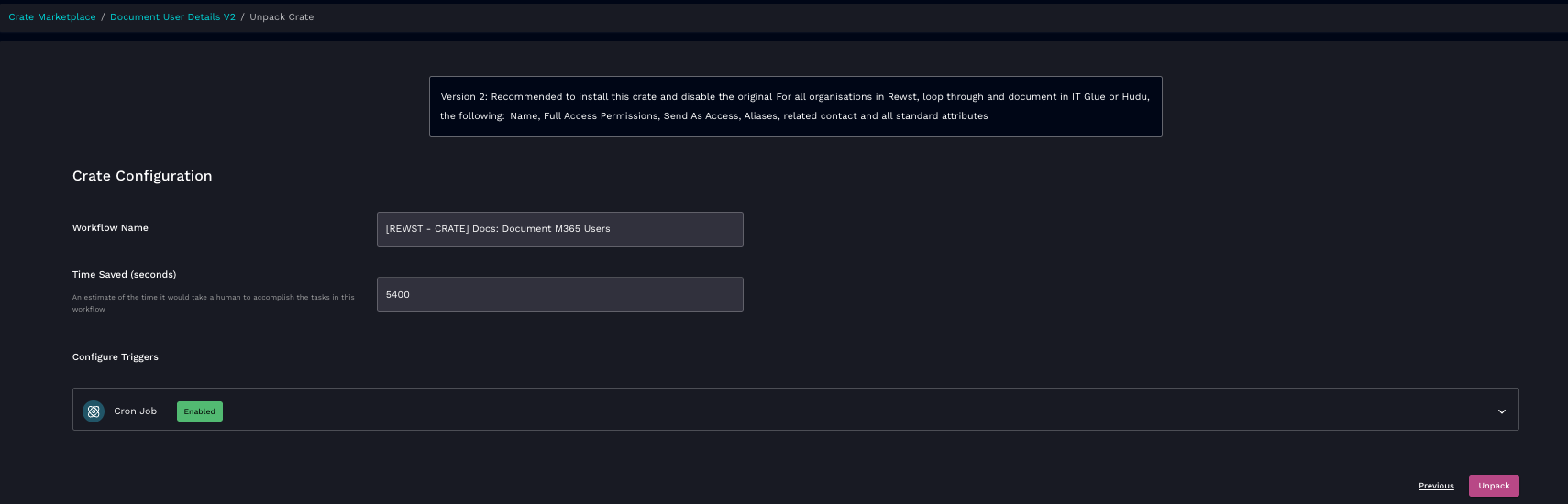Open Document User Details V2 breadcrumb
Image resolution: width=1568 pixels, height=504 pixels.
click(172, 17)
